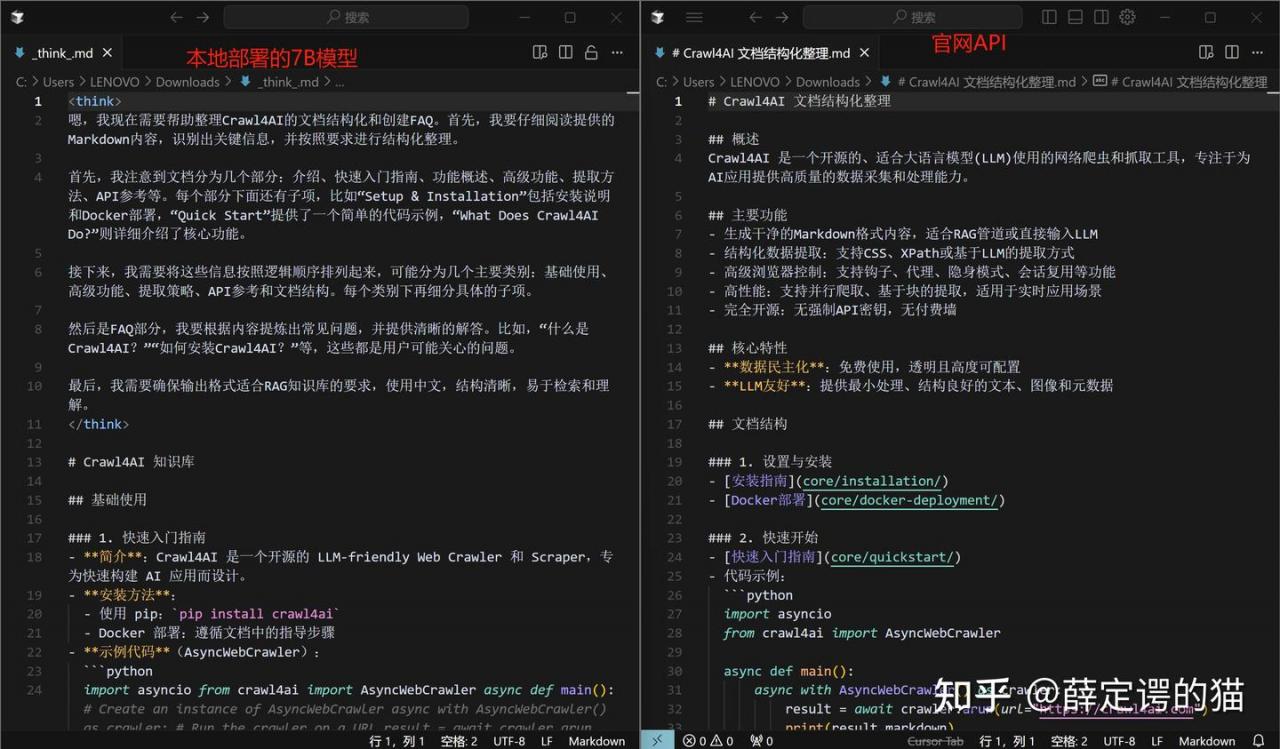
Task: Click the 快速入门指南 link text in the Crawl4AI doc
Action: coord(773,557)
